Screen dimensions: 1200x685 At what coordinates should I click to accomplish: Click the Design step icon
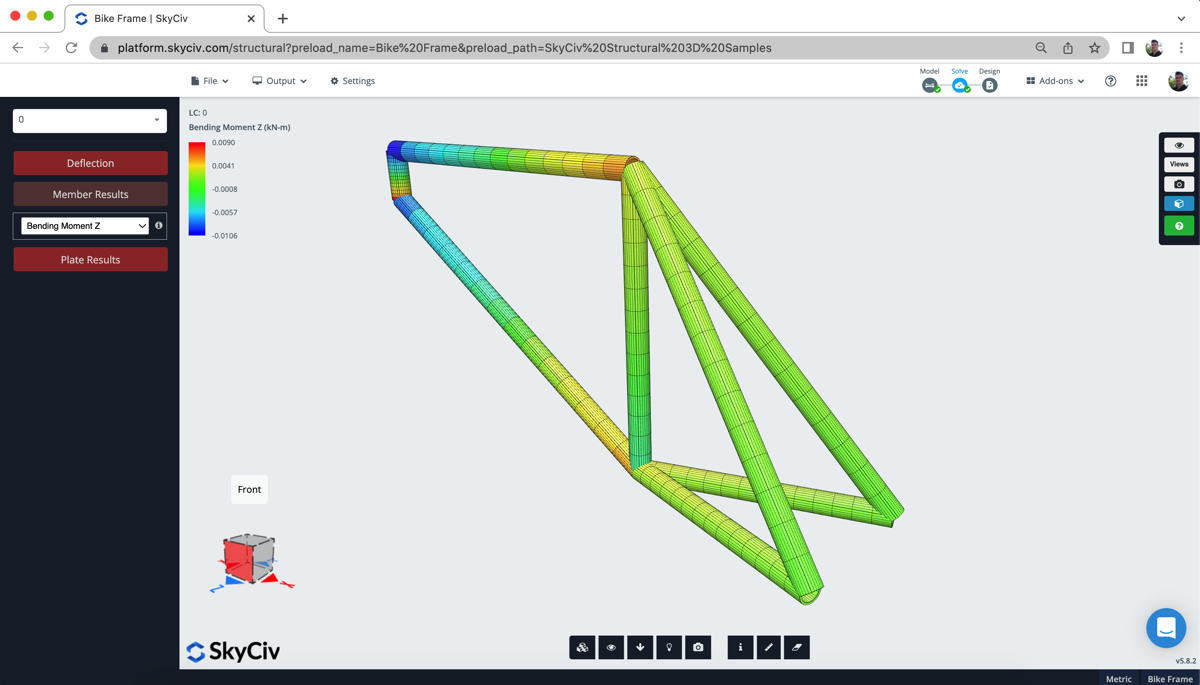point(989,86)
